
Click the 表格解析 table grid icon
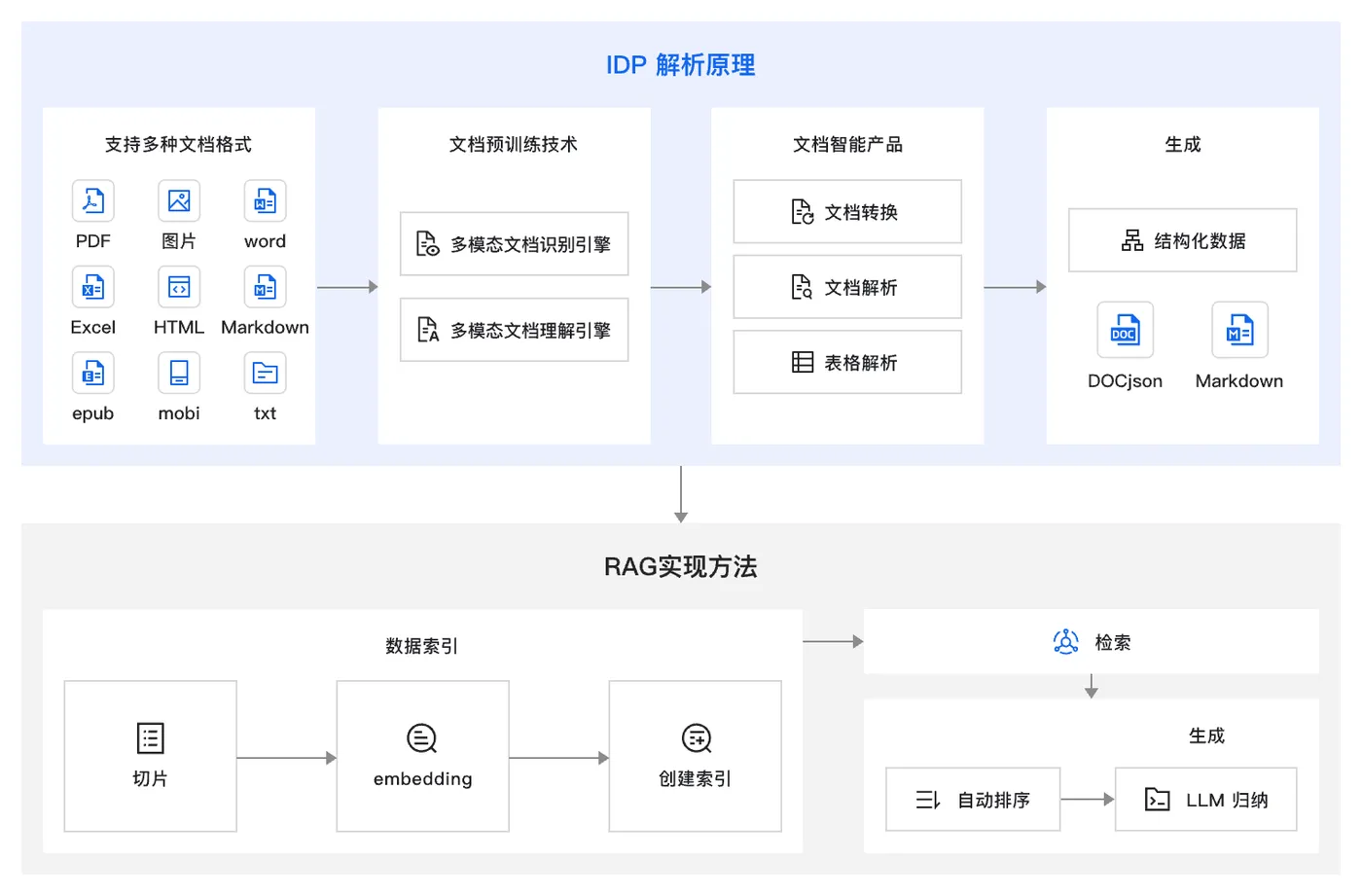tap(803, 362)
